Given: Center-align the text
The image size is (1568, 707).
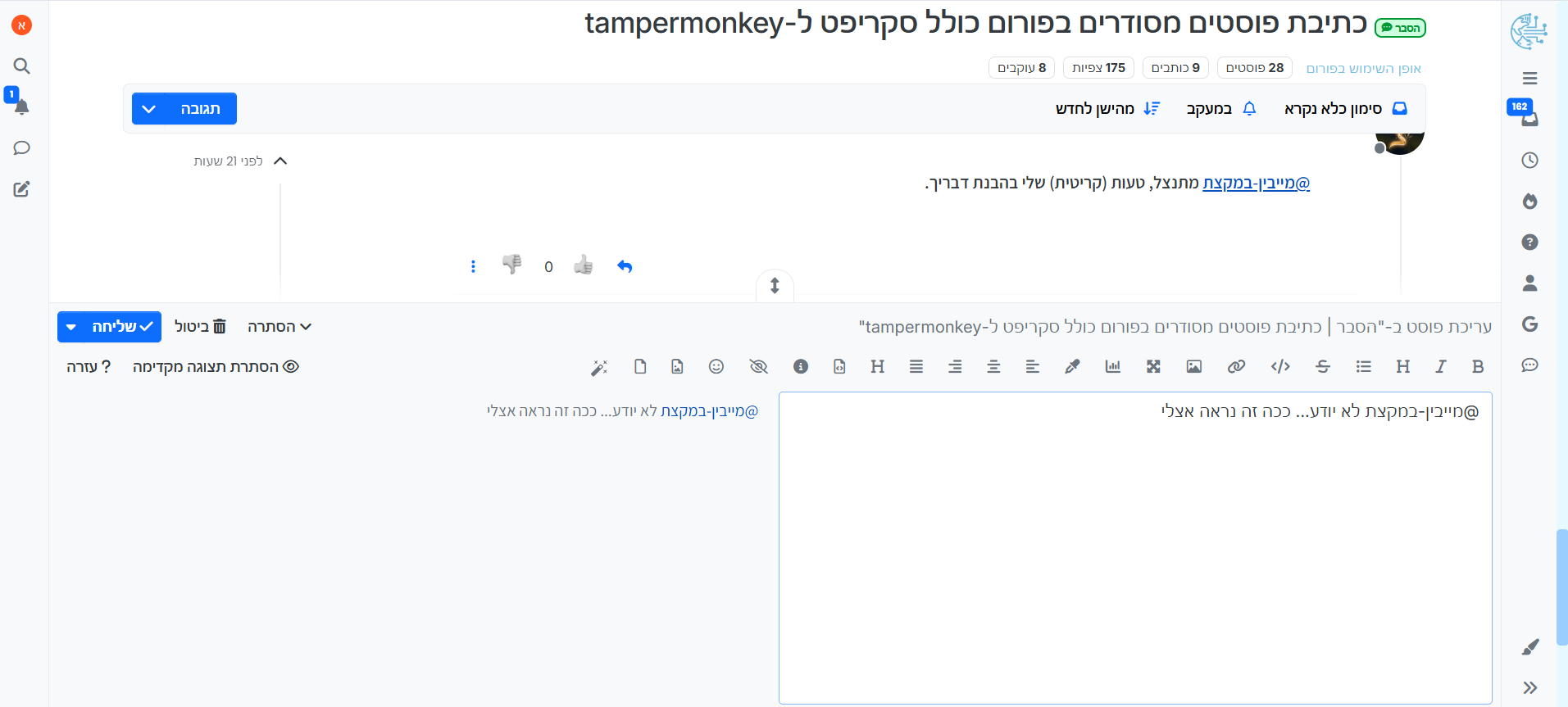Looking at the screenshot, I should pos(993,367).
